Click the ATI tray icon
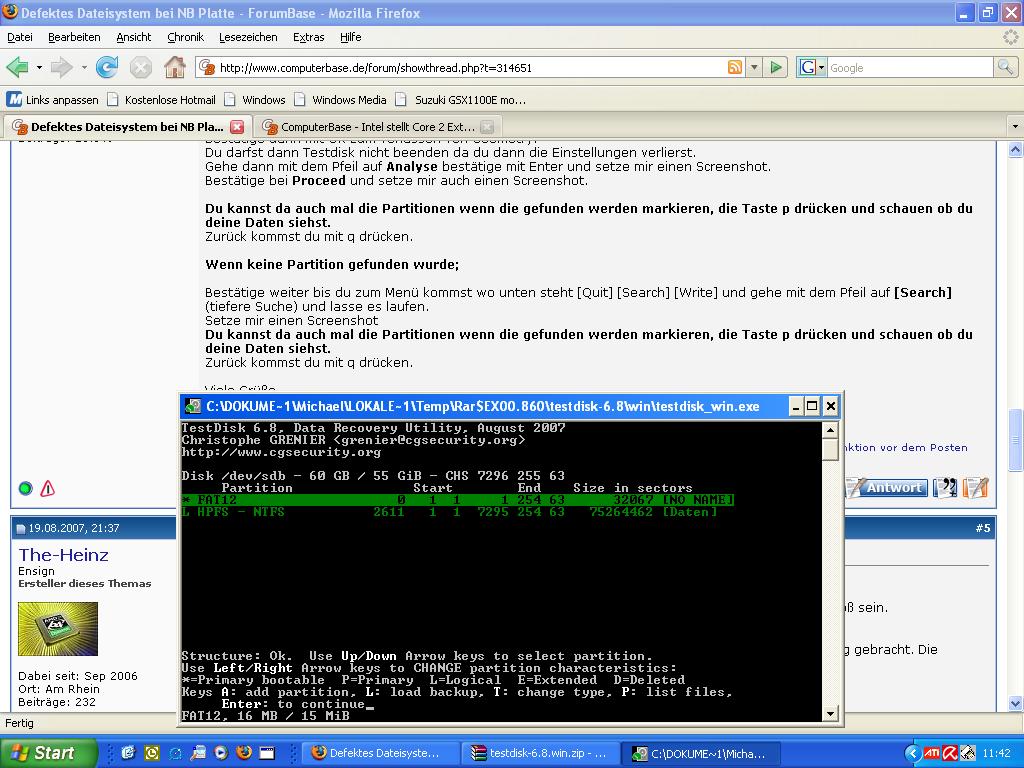 pyautogui.click(x=931, y=754)
